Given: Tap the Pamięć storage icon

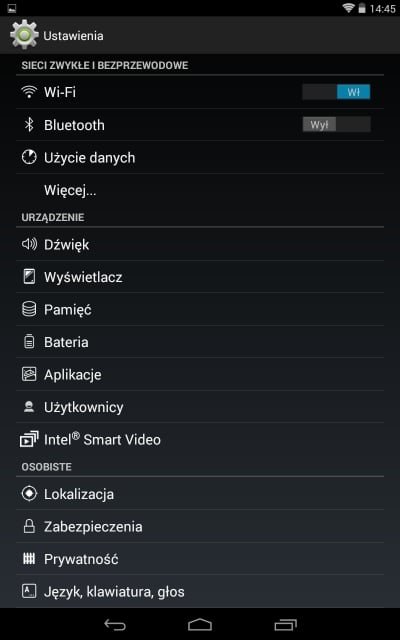Looking at the screenshot, I should coord(29,309).
